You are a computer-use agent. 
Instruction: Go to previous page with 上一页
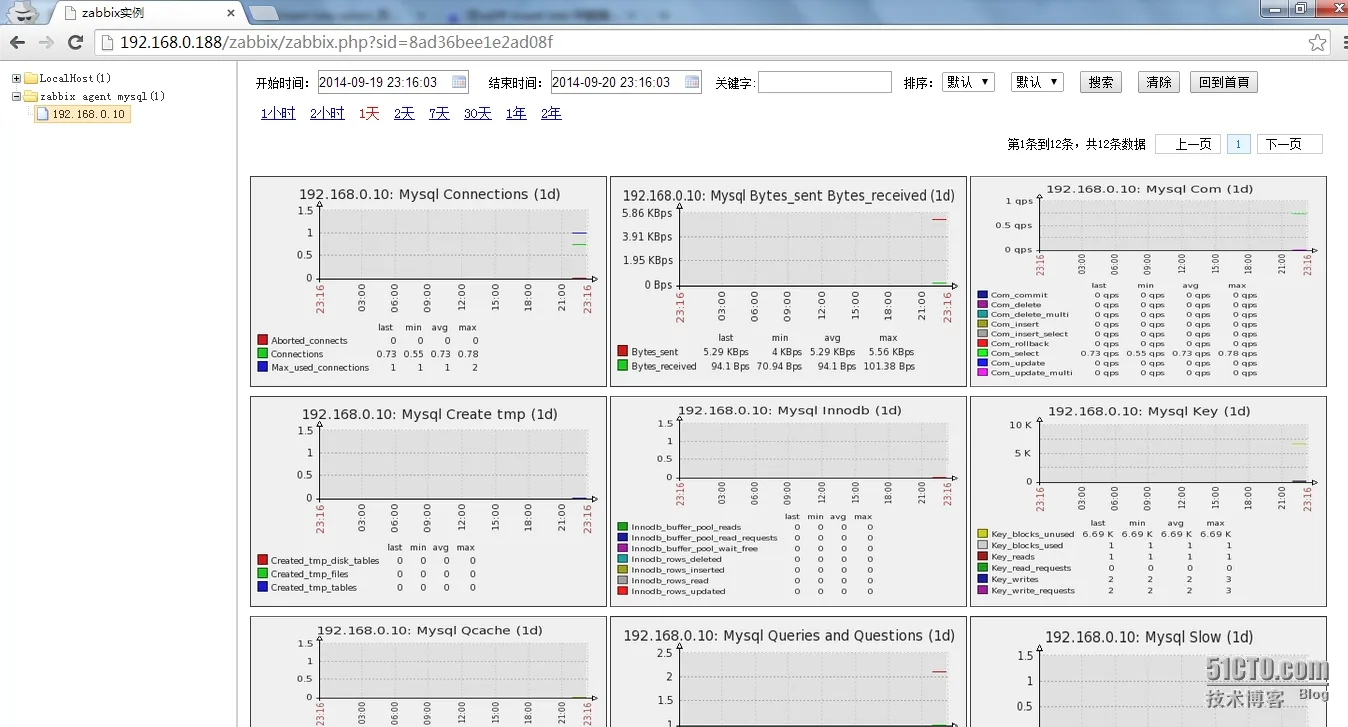pos(1188,144)
